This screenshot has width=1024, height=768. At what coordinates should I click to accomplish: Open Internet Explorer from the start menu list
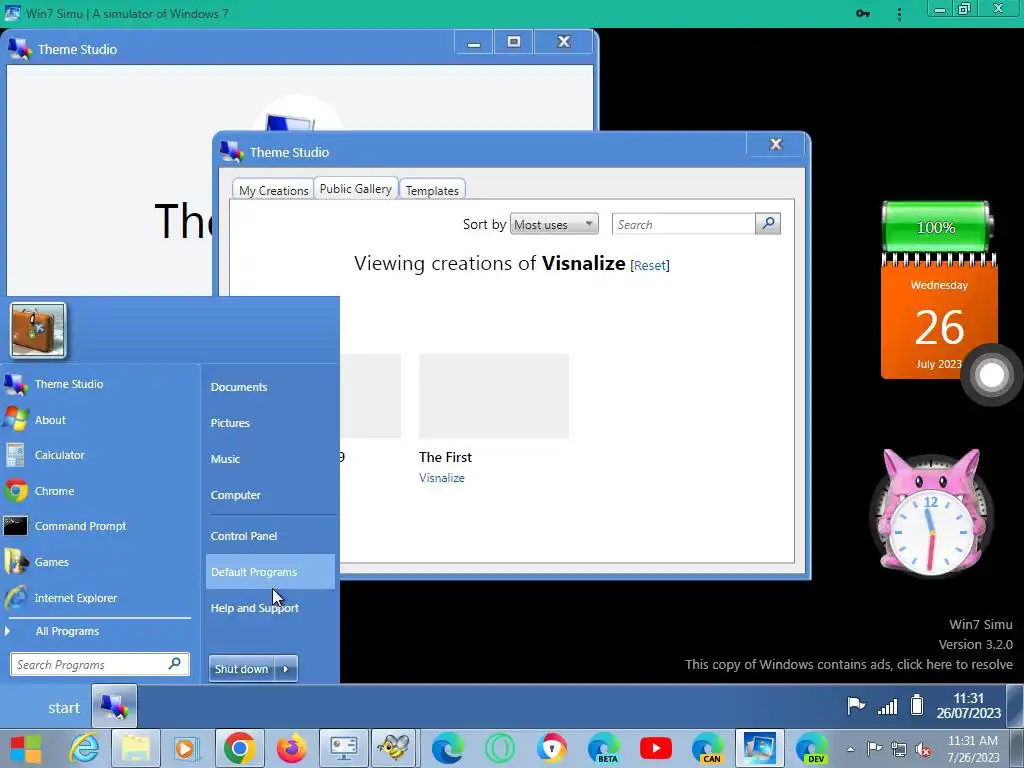coord(99,598)
